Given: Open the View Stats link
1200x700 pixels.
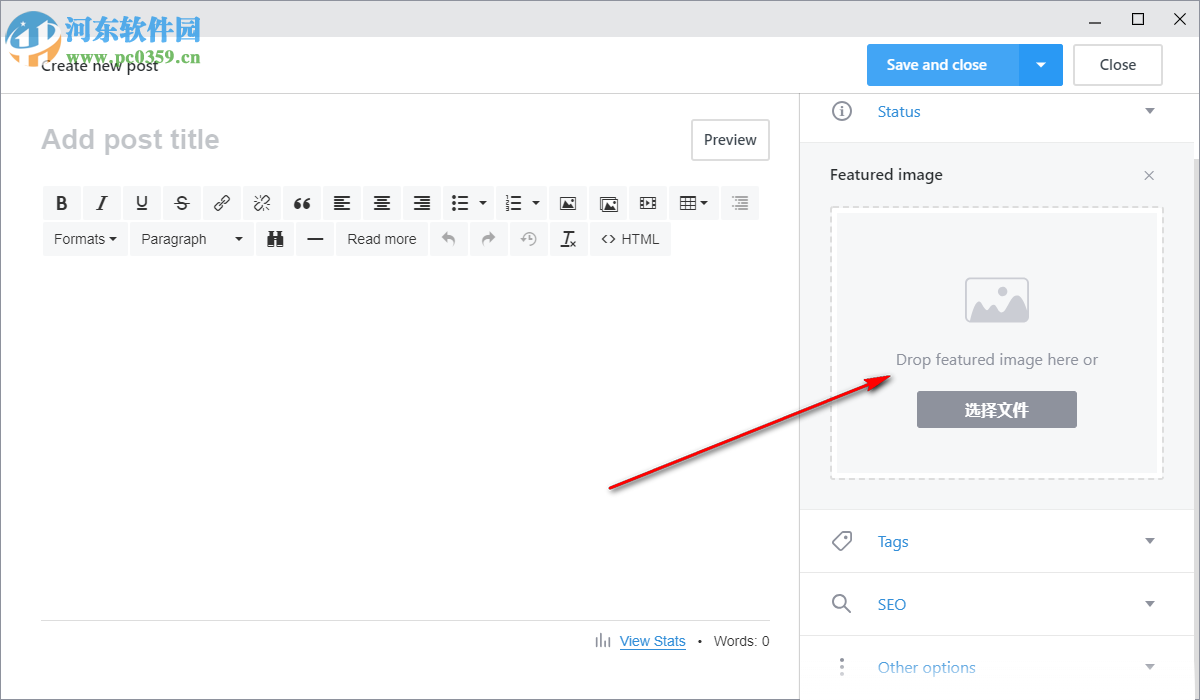Looking at the screenshot, I should coord(653,641).
